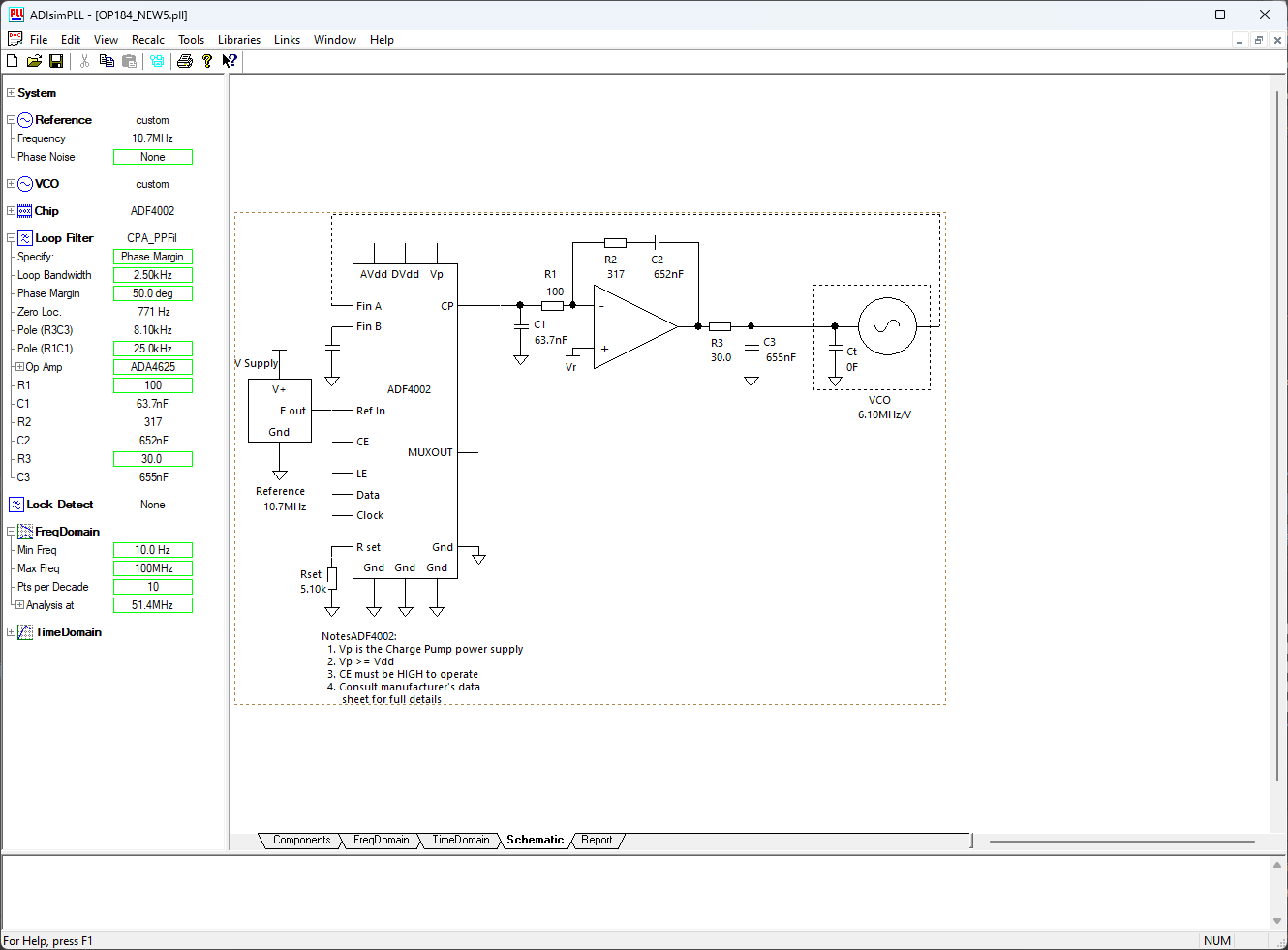Click the Op Amp ADA4625 field
This screenshot has width=1288, height=950.
[153, 367]
